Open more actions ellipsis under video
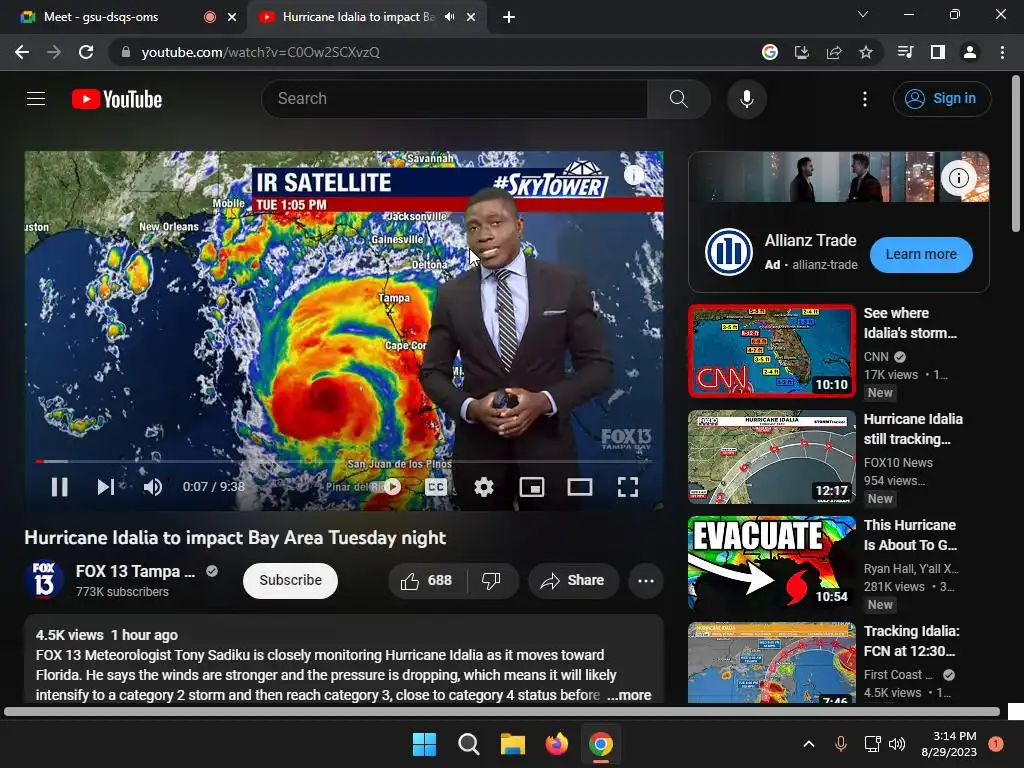This screenshot has height=768, width=1024. pyautogui.click(x=645, y=580)
